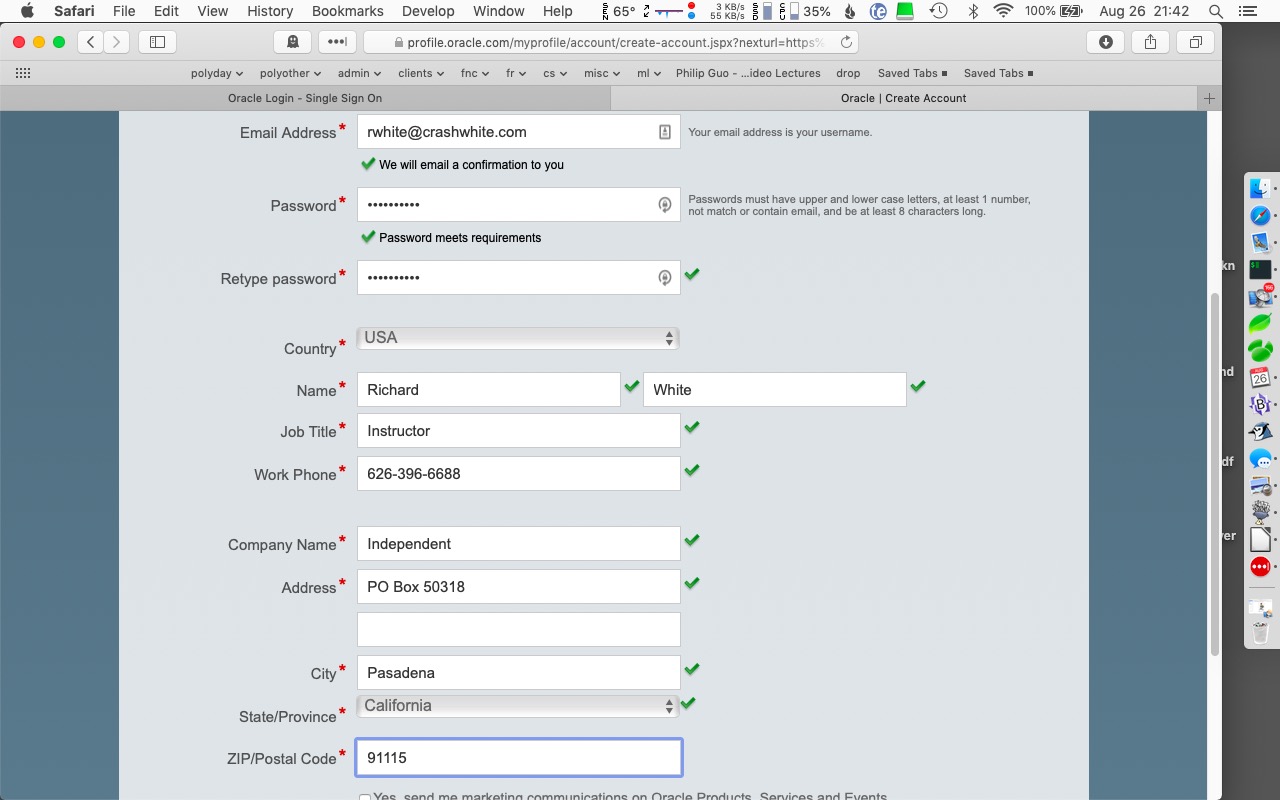
Task: Expand the ml bookmarks folder
Action: coord(650,73)
